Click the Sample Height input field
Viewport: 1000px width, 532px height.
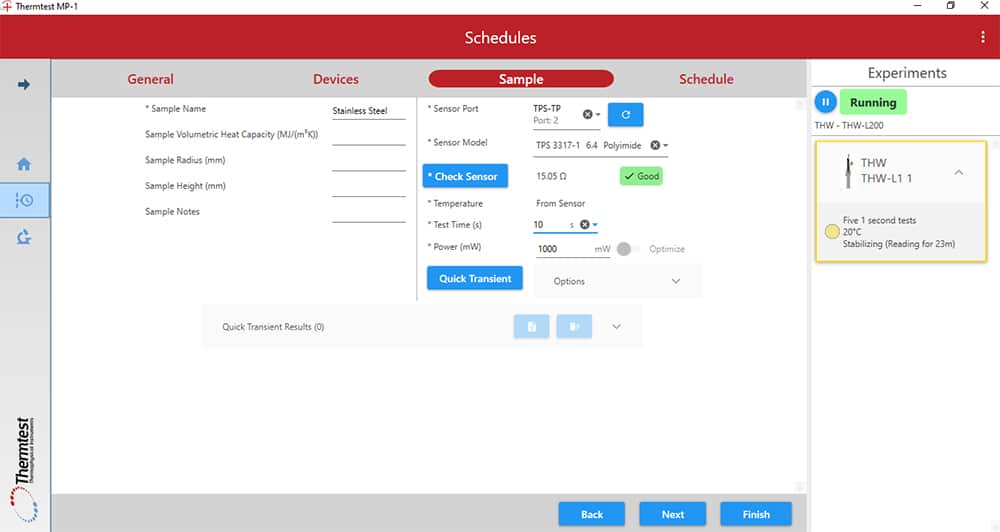[369, 188]
